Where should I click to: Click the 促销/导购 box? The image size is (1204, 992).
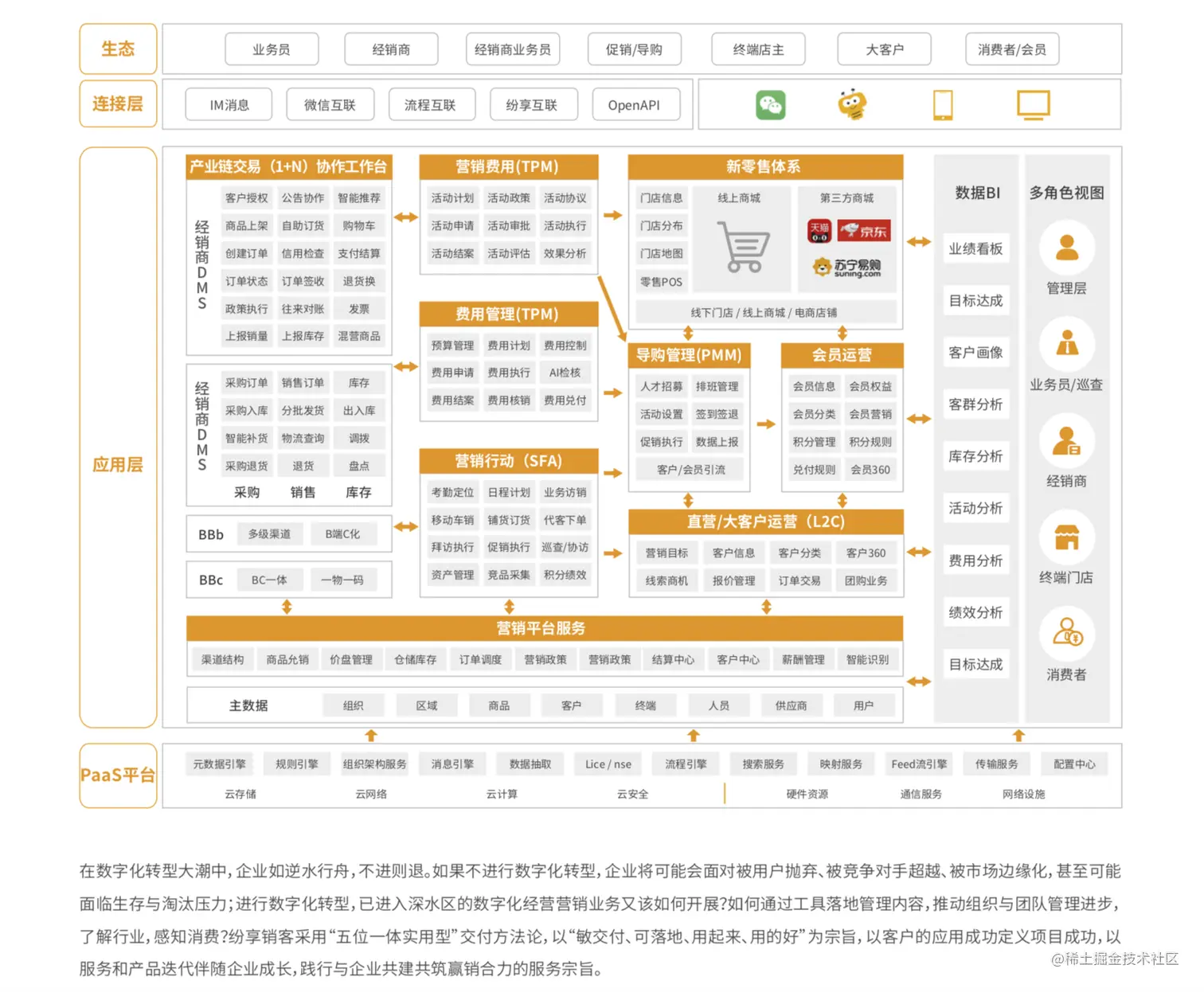tap(634, 49)
